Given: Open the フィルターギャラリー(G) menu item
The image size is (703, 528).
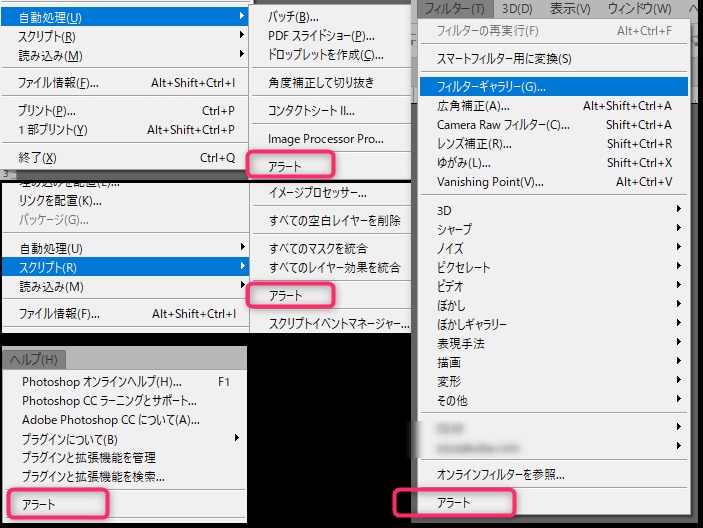Looking at the screenshot, I should [491, 87].
